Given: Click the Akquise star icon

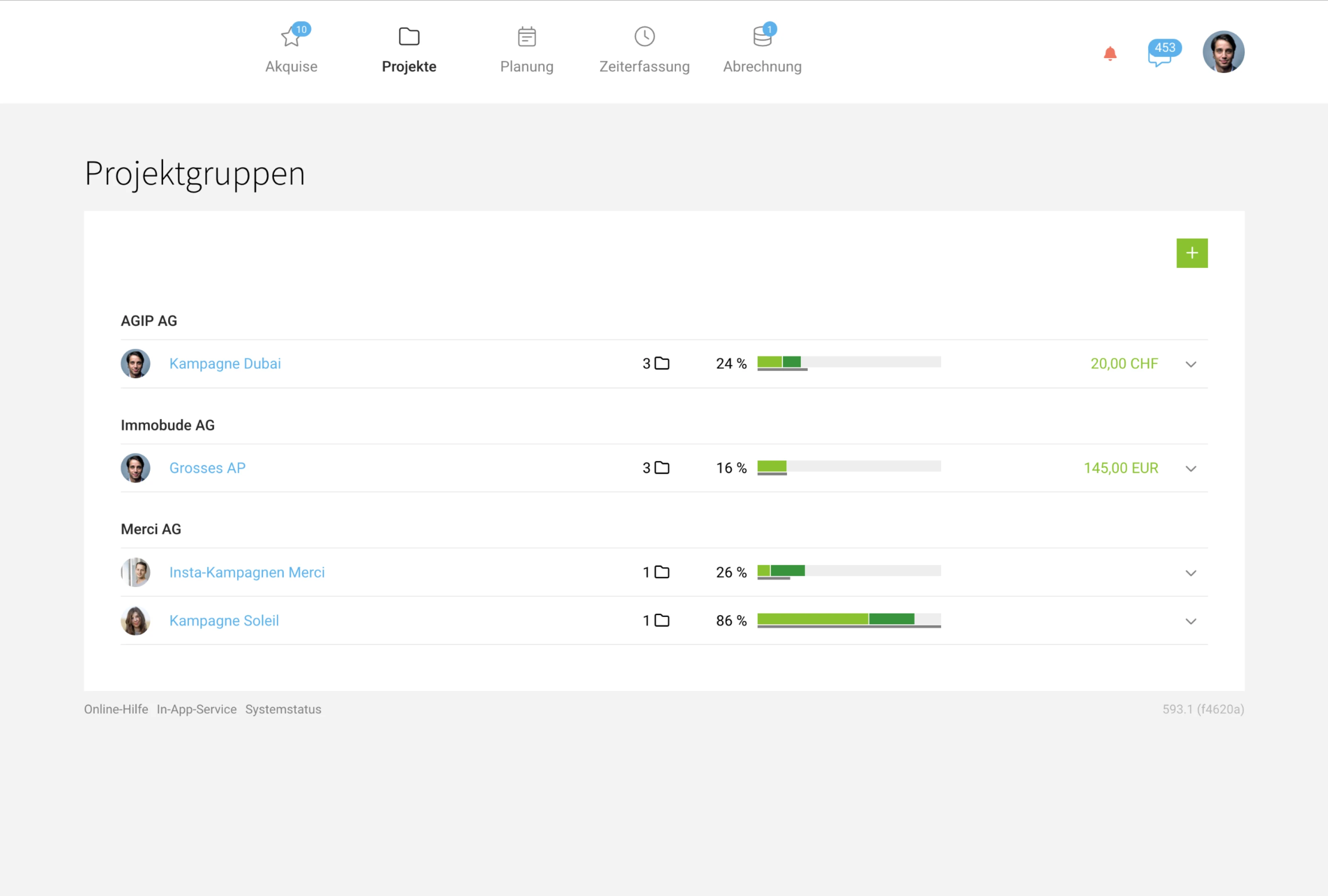Looking at the screenshot, I should 291,37.
